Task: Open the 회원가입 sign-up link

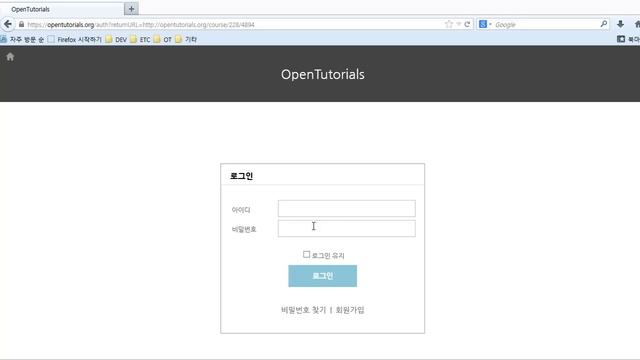Action: (350, 310)
